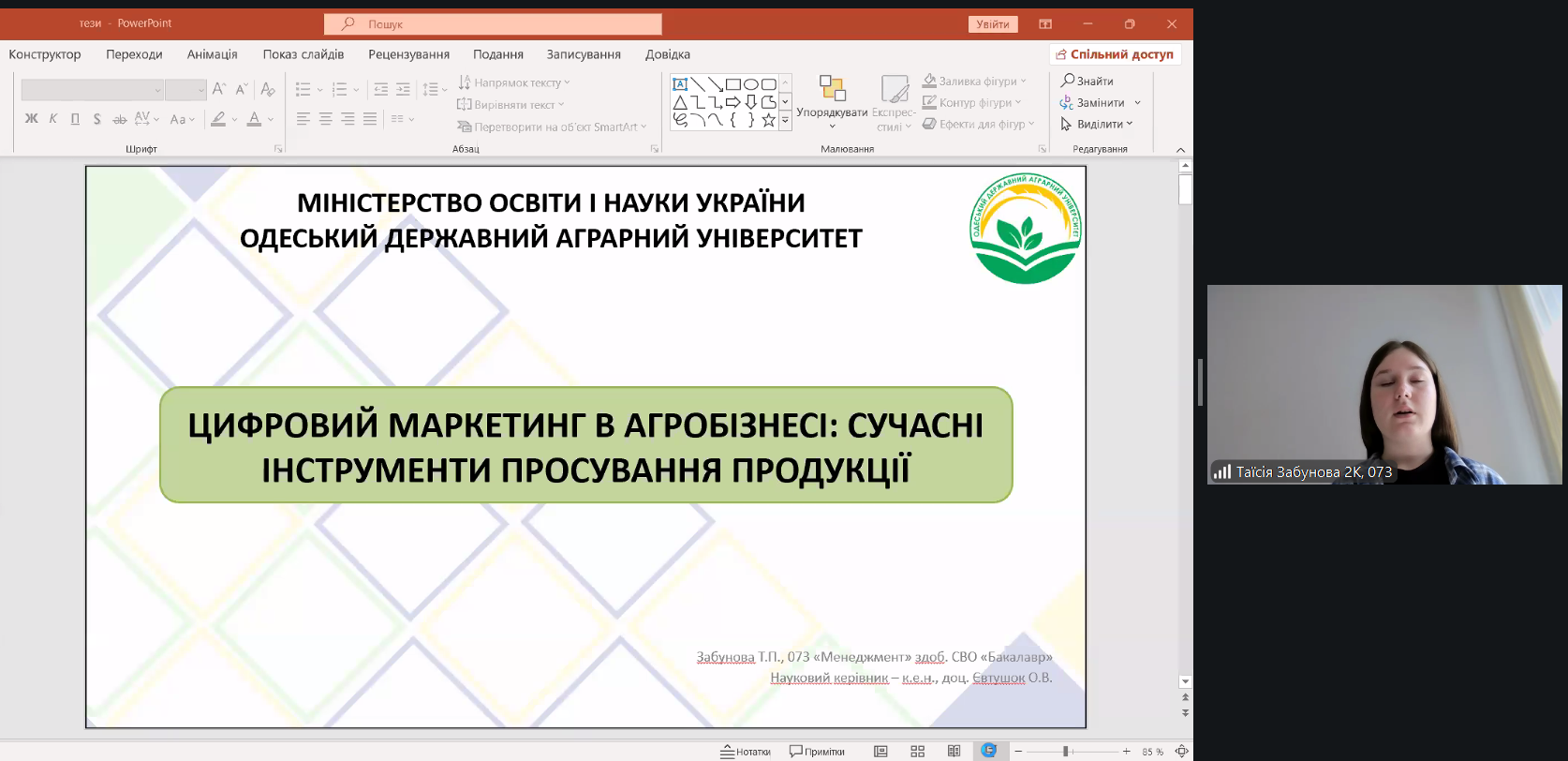This screenshot has height=761, width=1568.
Task: Click the Normal view icon
Action: 880,751
